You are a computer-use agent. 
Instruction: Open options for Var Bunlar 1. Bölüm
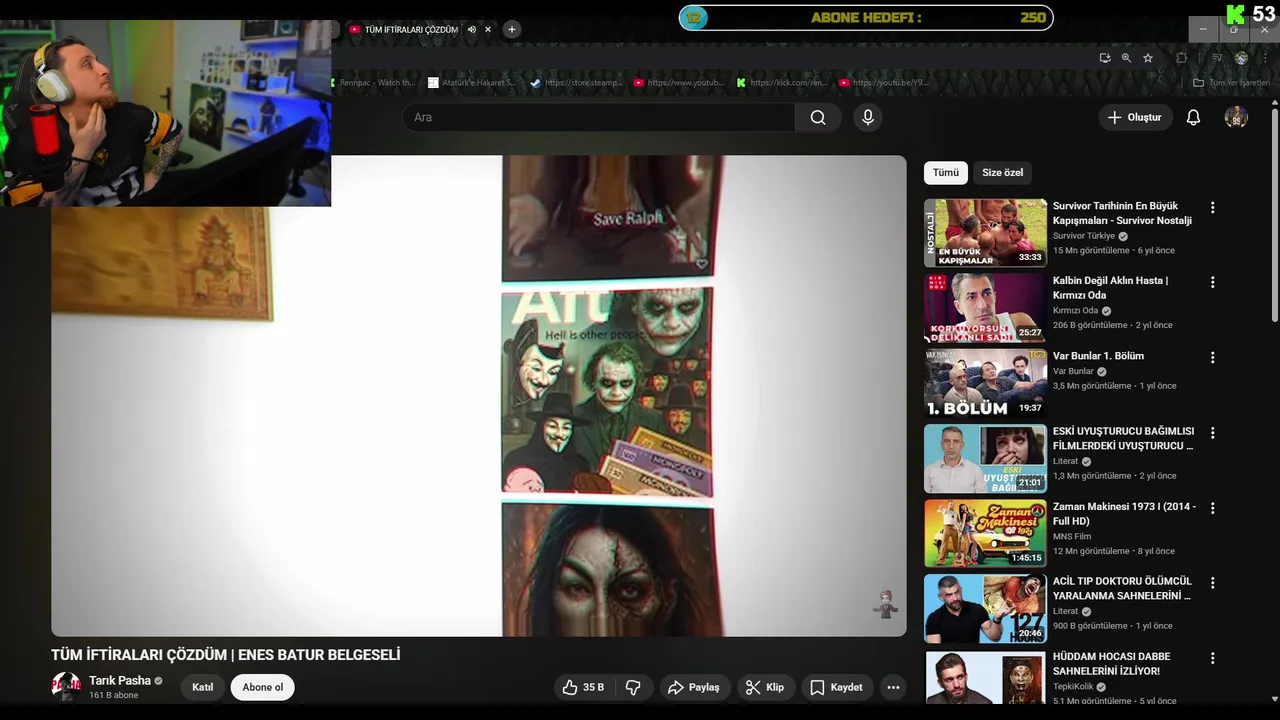pos(1212,358)
